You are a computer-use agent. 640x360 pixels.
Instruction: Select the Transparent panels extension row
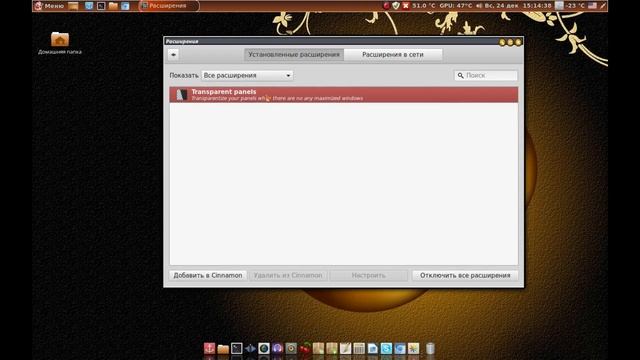pyautogui.click(x=344, y=95)
